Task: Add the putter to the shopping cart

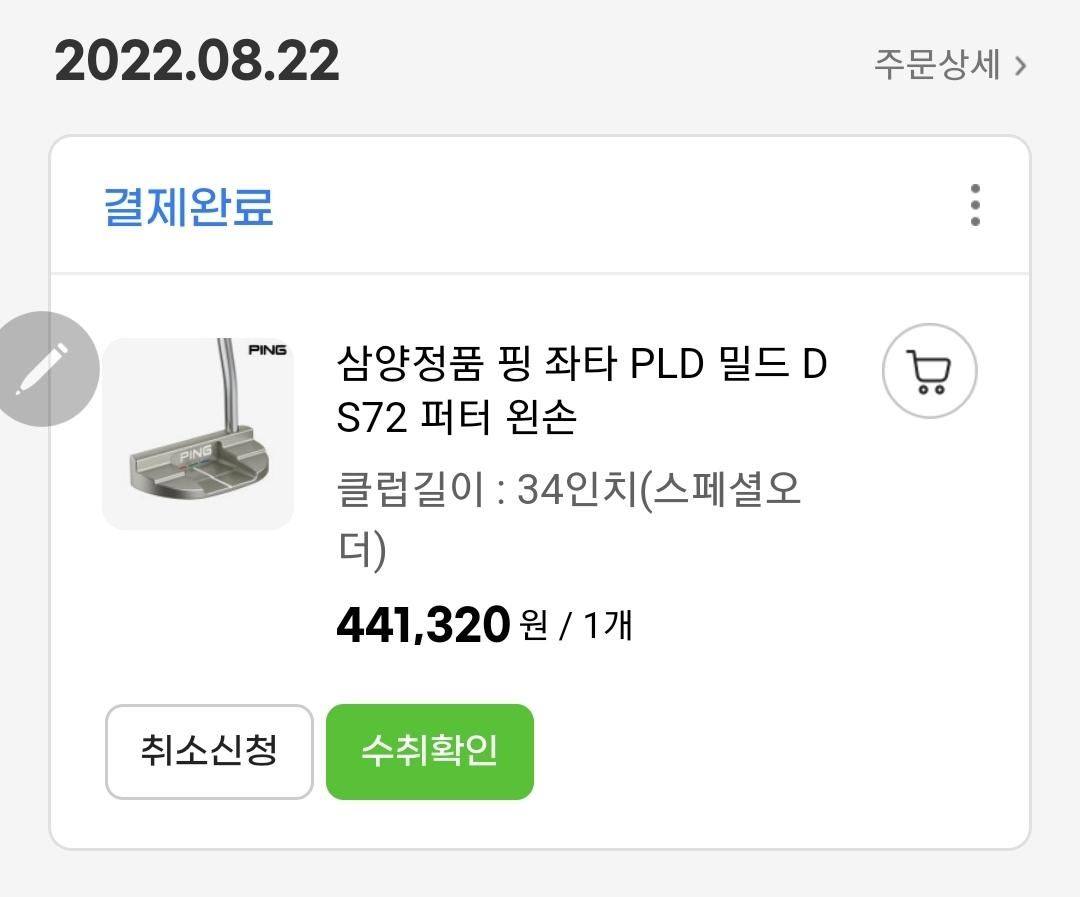Action: pos(929,371)
